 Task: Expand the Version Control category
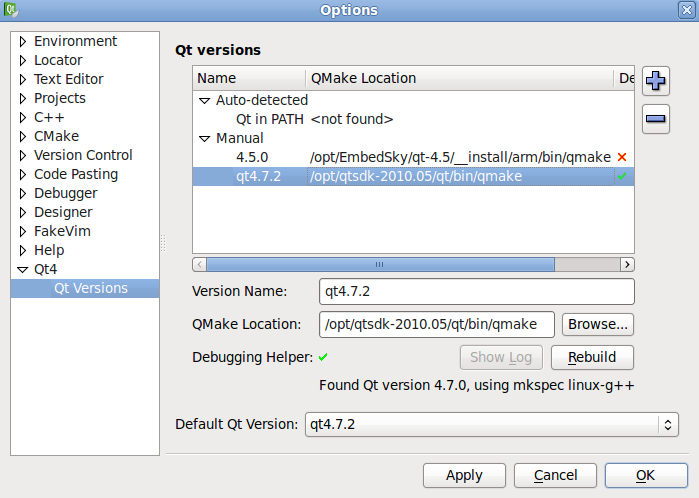pos(23,155)
